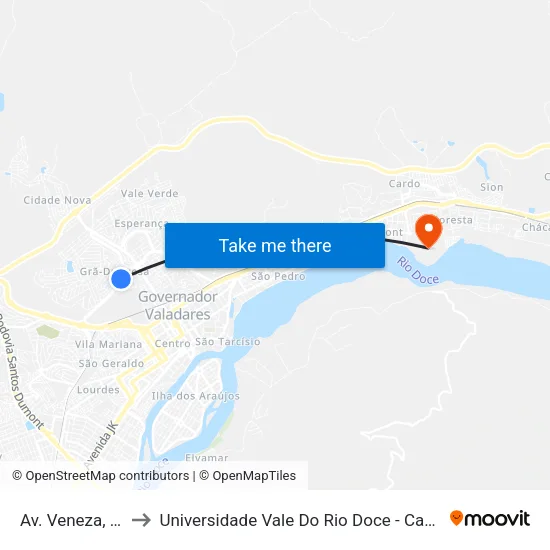Click the Cardo neighborhood label
Viewport: 550px width, 550px height.
click(404, 183)
